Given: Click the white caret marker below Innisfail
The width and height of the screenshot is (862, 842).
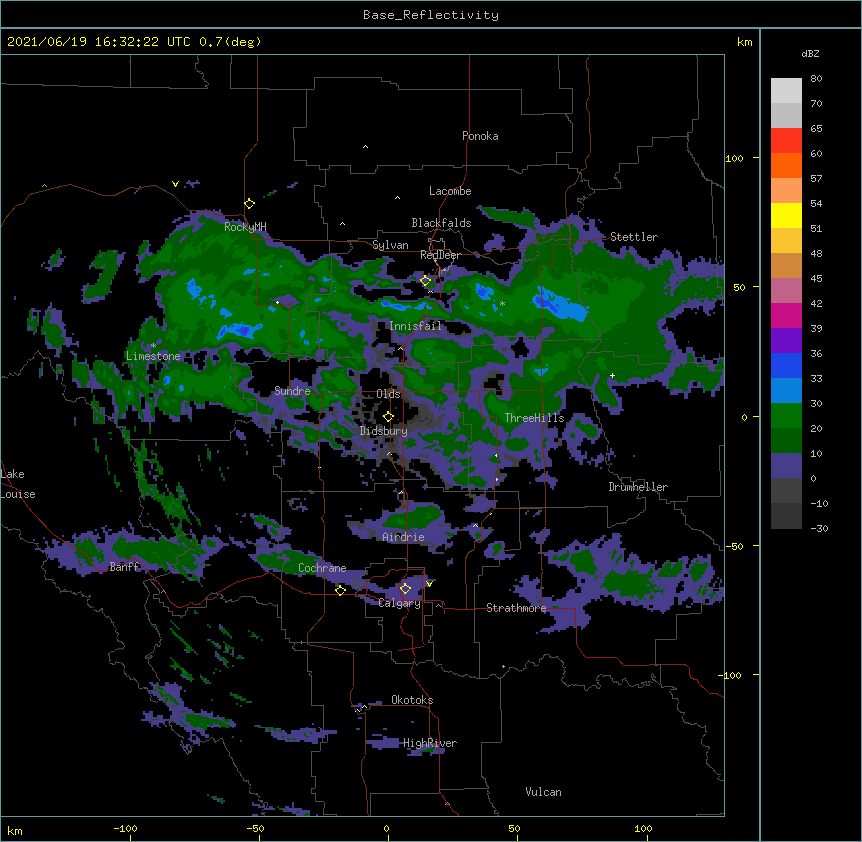Looking at the screenshot, I should pyautogui.click(x=401, y=348).
